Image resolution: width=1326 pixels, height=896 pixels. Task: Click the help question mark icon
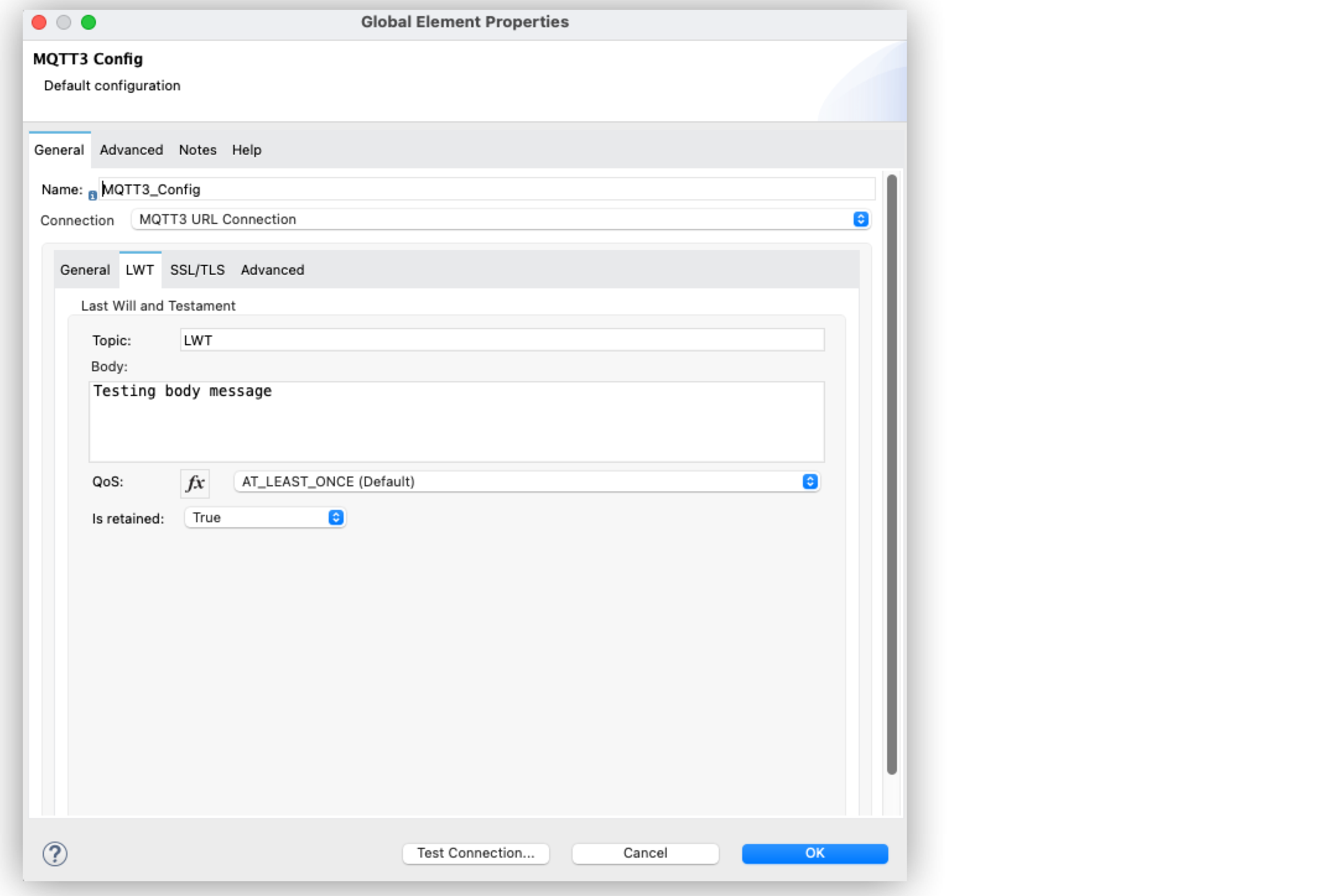54,853
